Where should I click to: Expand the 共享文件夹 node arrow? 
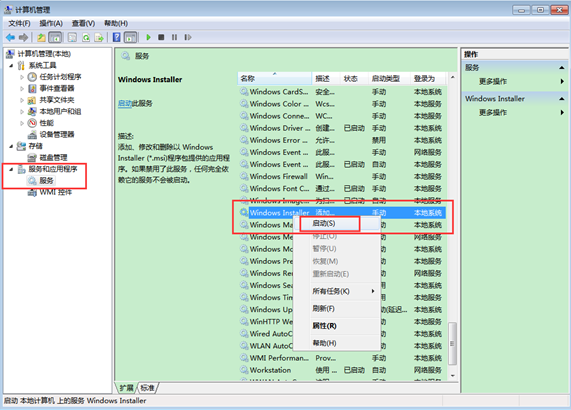click(22, 100)
